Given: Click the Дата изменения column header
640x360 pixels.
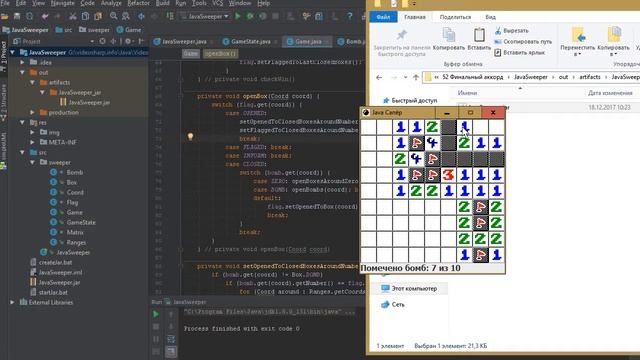Looking at the screenshot, I should pyautogui.click(x=610, y=93).
